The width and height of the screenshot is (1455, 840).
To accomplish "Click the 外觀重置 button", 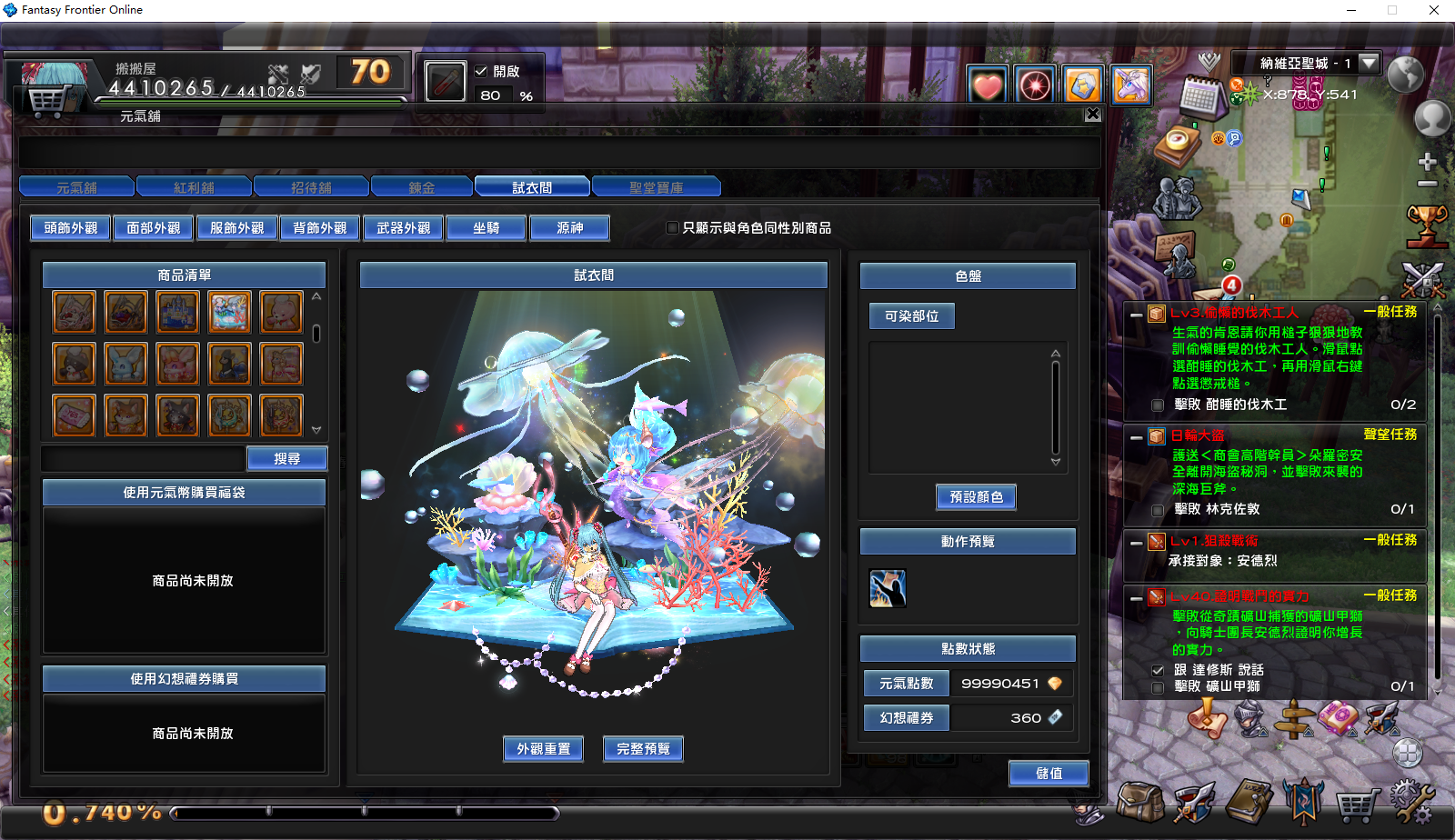I will click(543, 749).
